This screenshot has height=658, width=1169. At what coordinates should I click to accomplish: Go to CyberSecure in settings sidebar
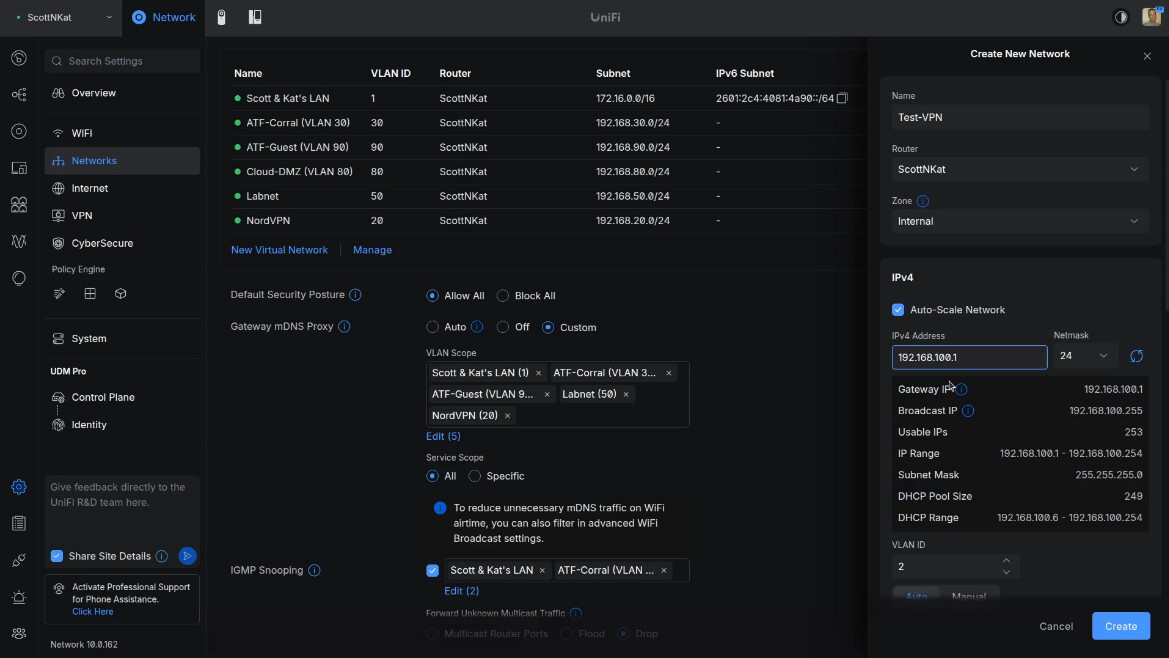102,243
